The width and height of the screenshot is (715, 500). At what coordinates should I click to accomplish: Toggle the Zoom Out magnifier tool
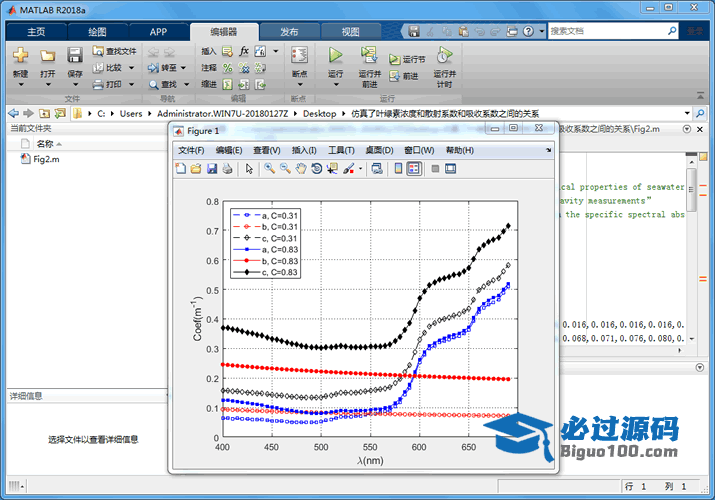285,169
